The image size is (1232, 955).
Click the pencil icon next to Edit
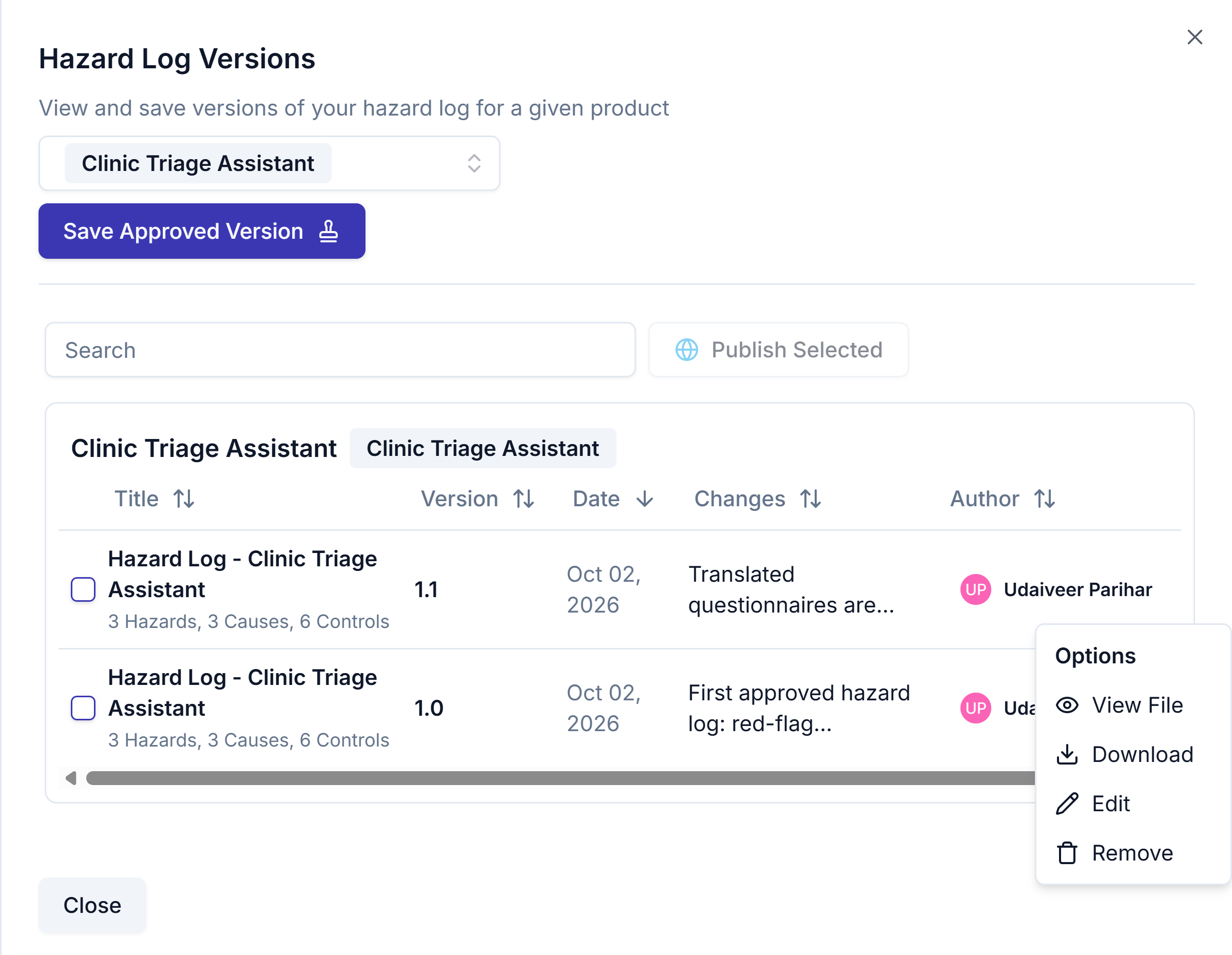coord(1067,804)
